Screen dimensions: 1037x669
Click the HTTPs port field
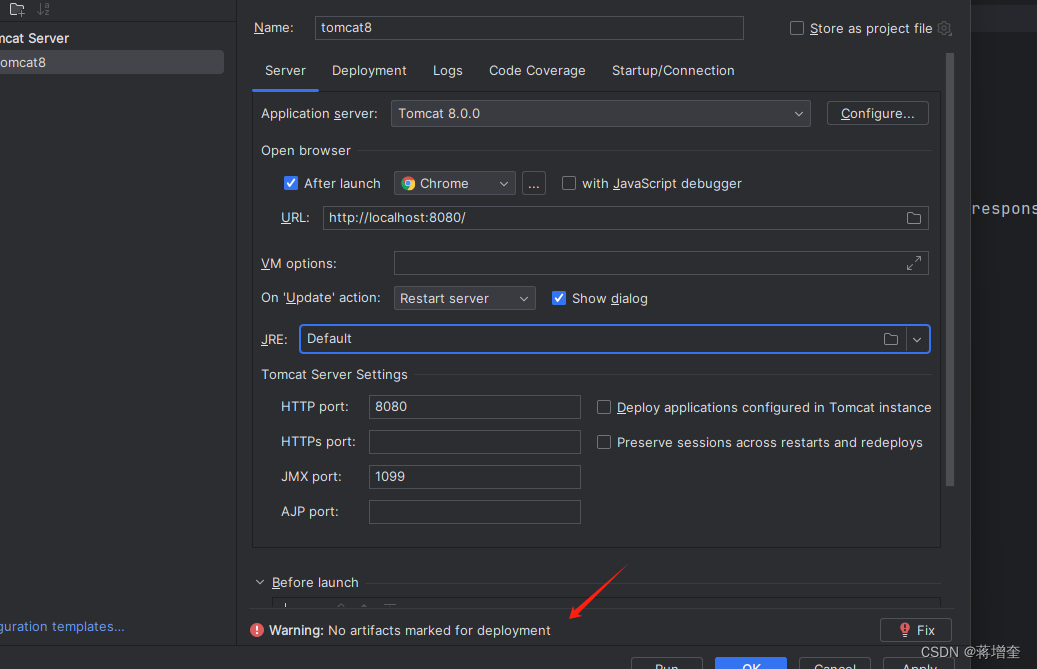click(x=475, y=442)
